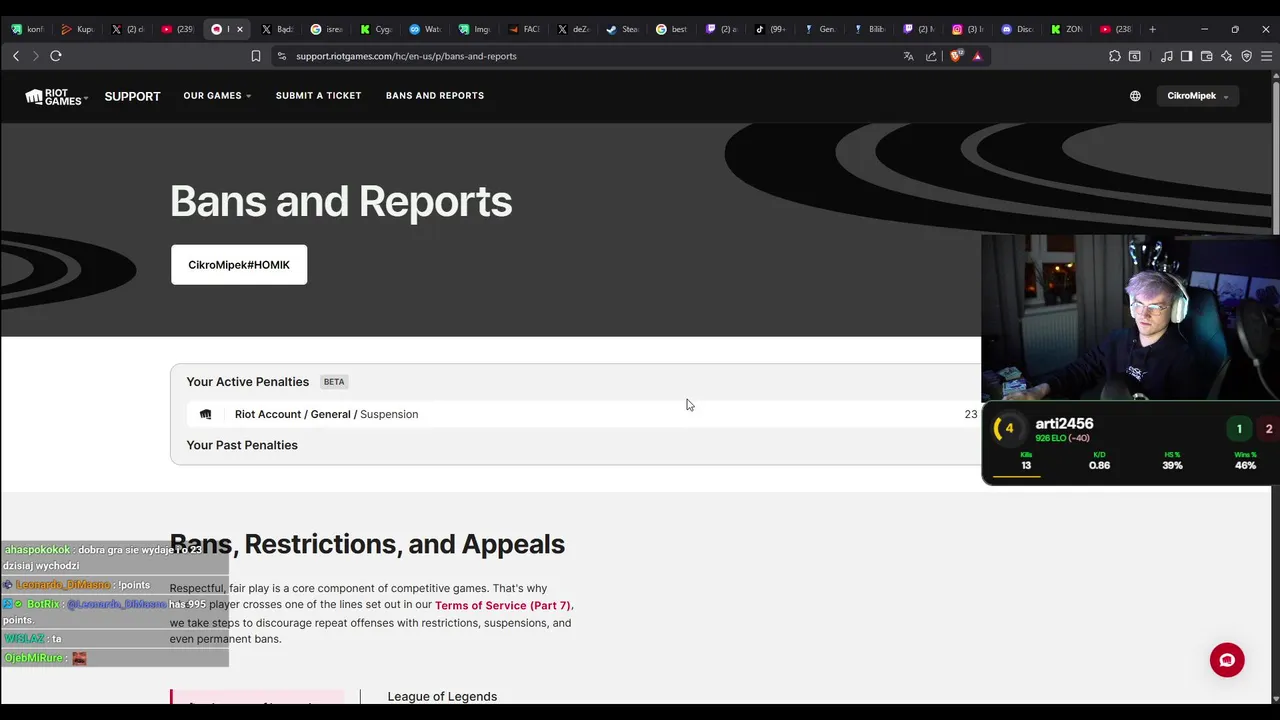Open the page translate icon
This screenshot has height=720, width=1280.
908,56
